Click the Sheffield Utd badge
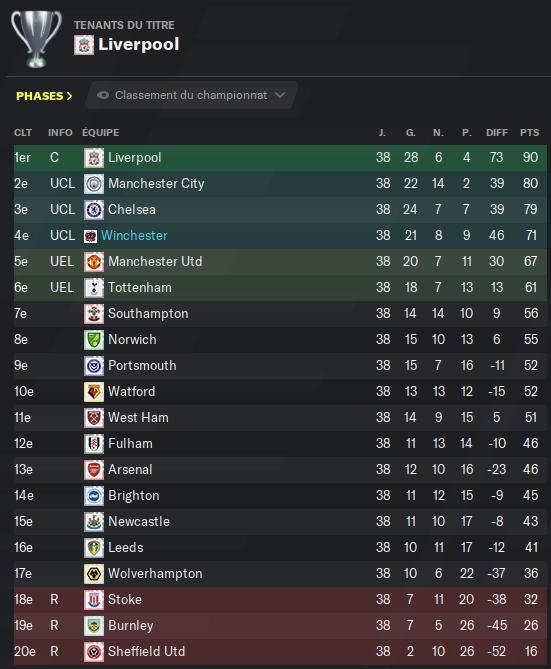This screenshot has width=551, height=669. (94, 652)
